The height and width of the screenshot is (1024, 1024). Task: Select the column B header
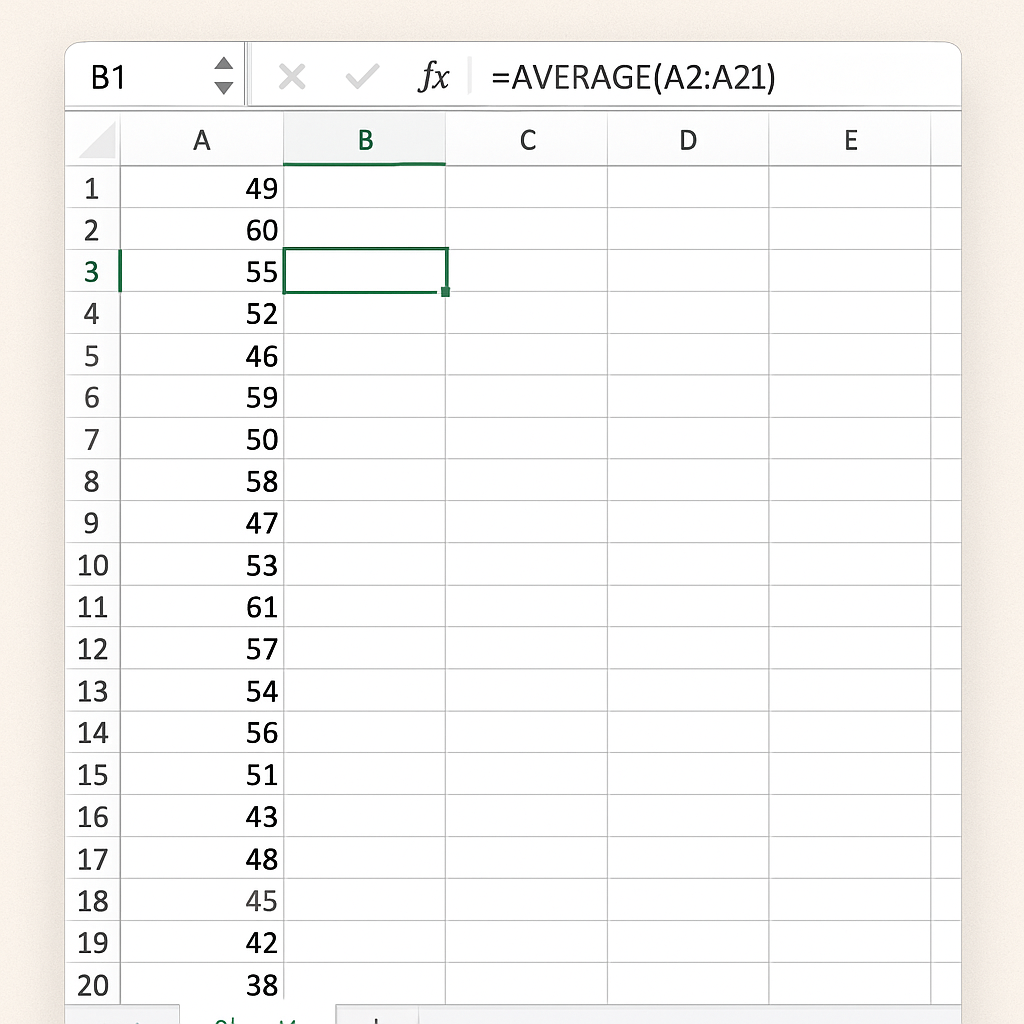click(365, 141)
